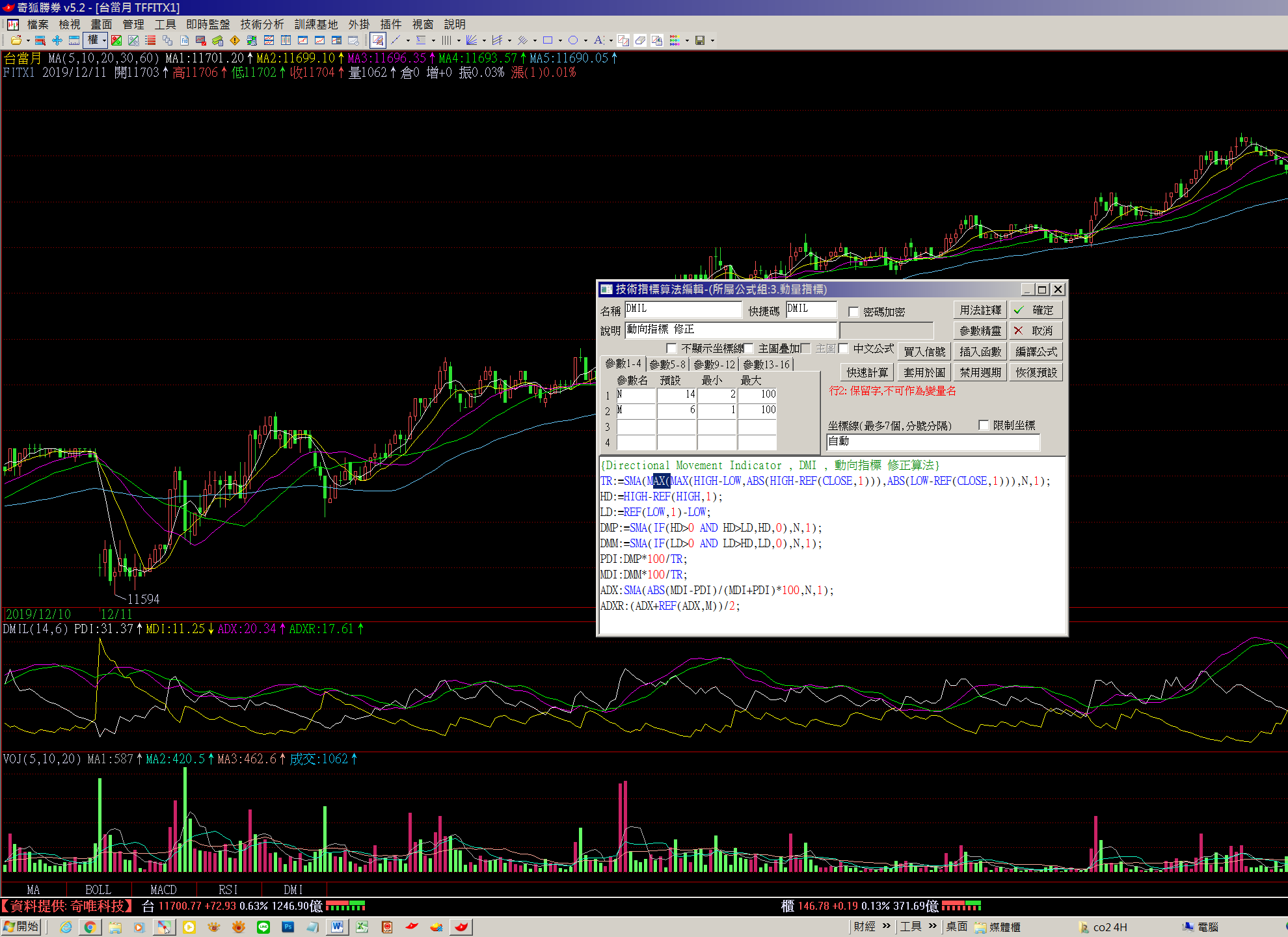Open the 技術分析 menu
The width and height of the screenshot is (1288, 937).
point(262,24)
